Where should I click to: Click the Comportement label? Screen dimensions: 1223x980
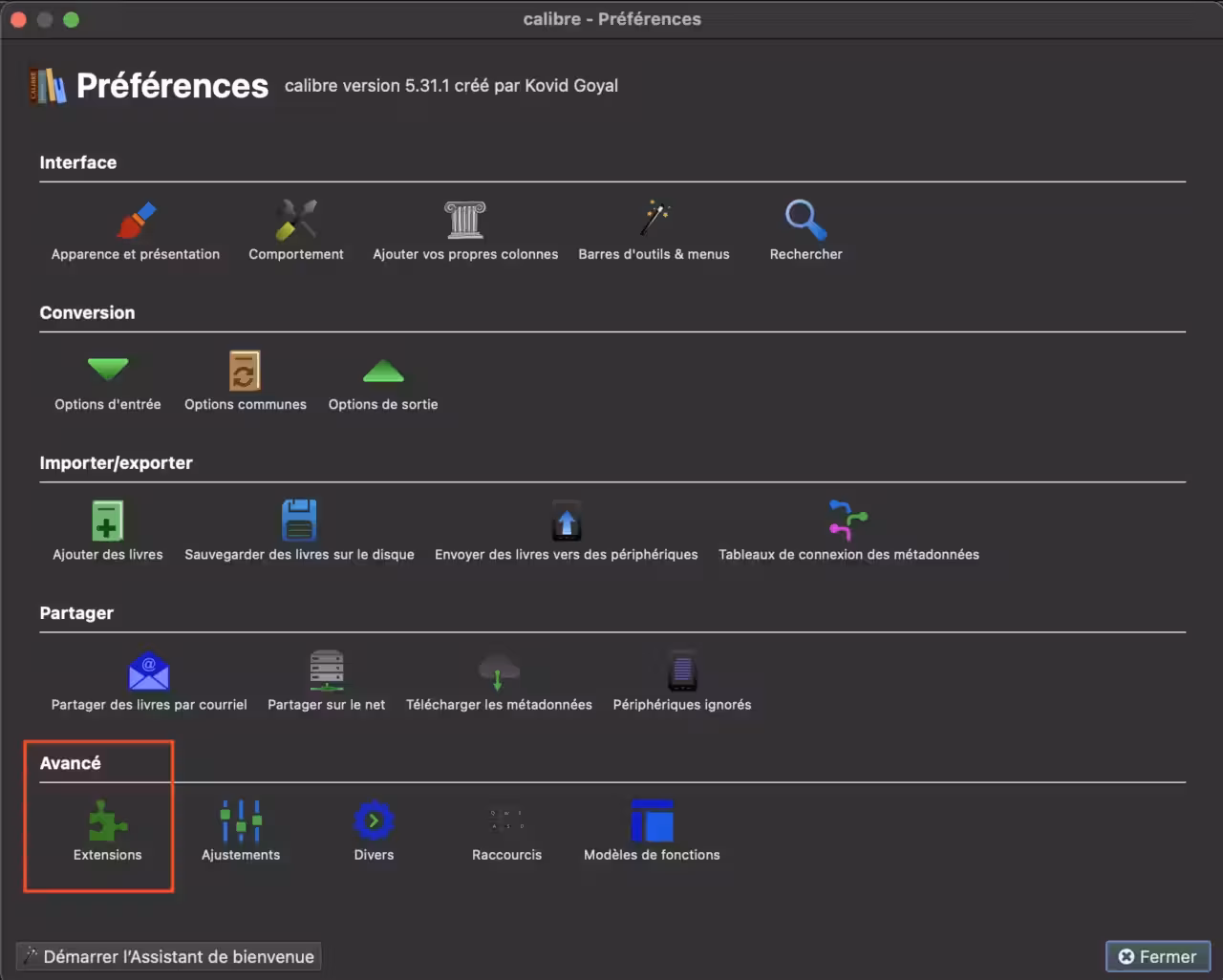(296, 254)
